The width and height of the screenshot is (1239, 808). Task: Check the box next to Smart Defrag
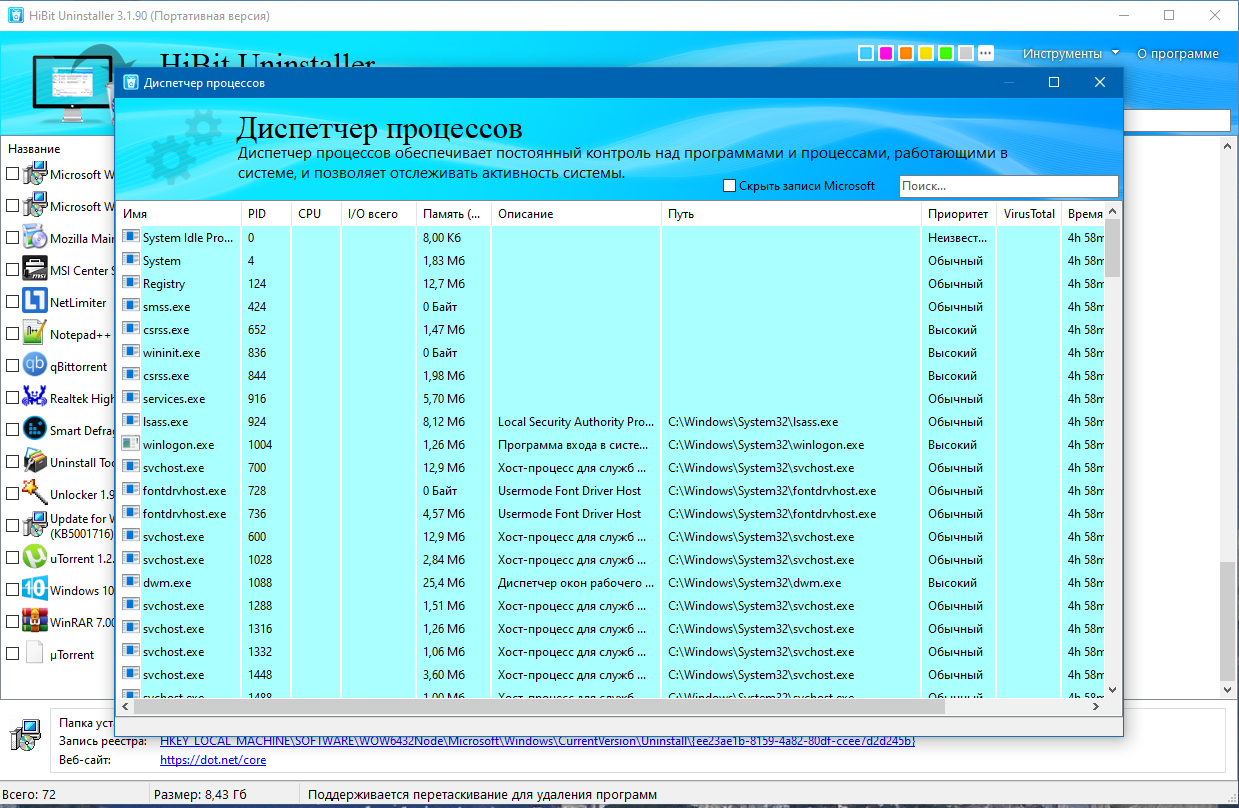[x=12, y=429]
